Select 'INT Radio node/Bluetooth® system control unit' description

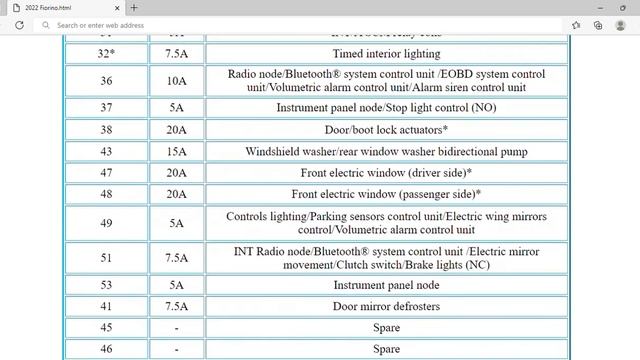(x=387, y=258)
